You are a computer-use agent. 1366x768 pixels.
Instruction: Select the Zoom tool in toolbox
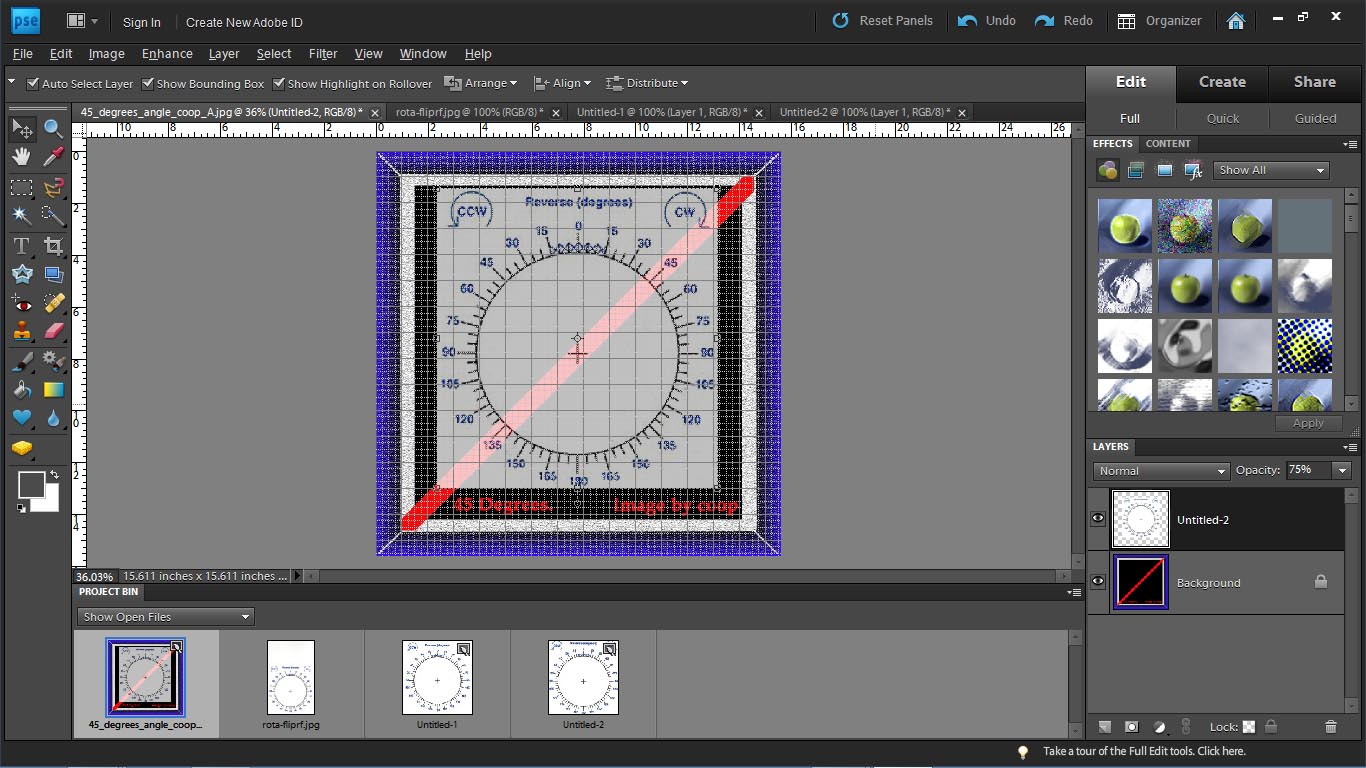click(x=53, y=128)
